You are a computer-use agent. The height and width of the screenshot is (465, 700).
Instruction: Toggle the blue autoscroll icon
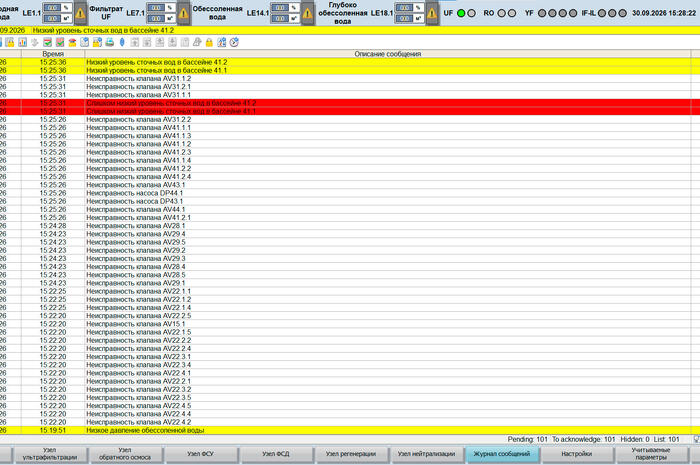click(x=122, y=42)
